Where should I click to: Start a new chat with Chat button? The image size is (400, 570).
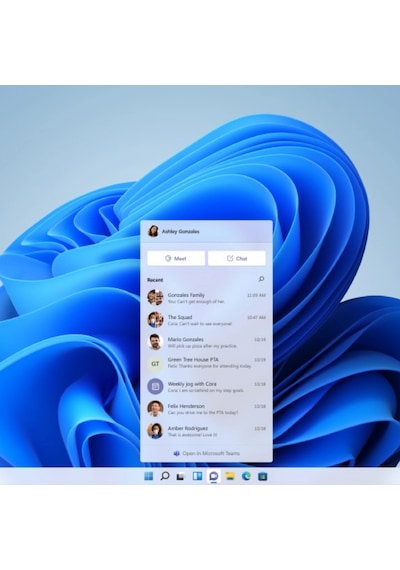tap(237, 258)
